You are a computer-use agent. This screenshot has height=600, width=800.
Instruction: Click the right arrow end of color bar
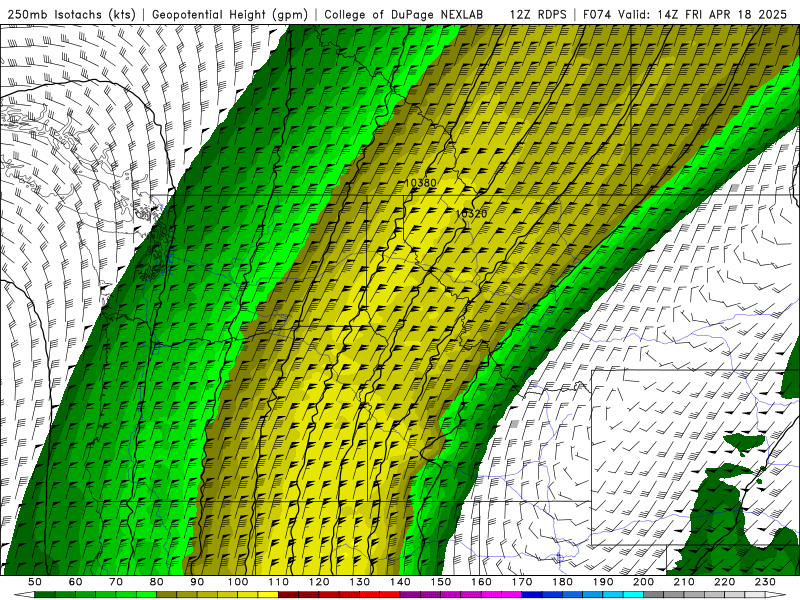776,595
